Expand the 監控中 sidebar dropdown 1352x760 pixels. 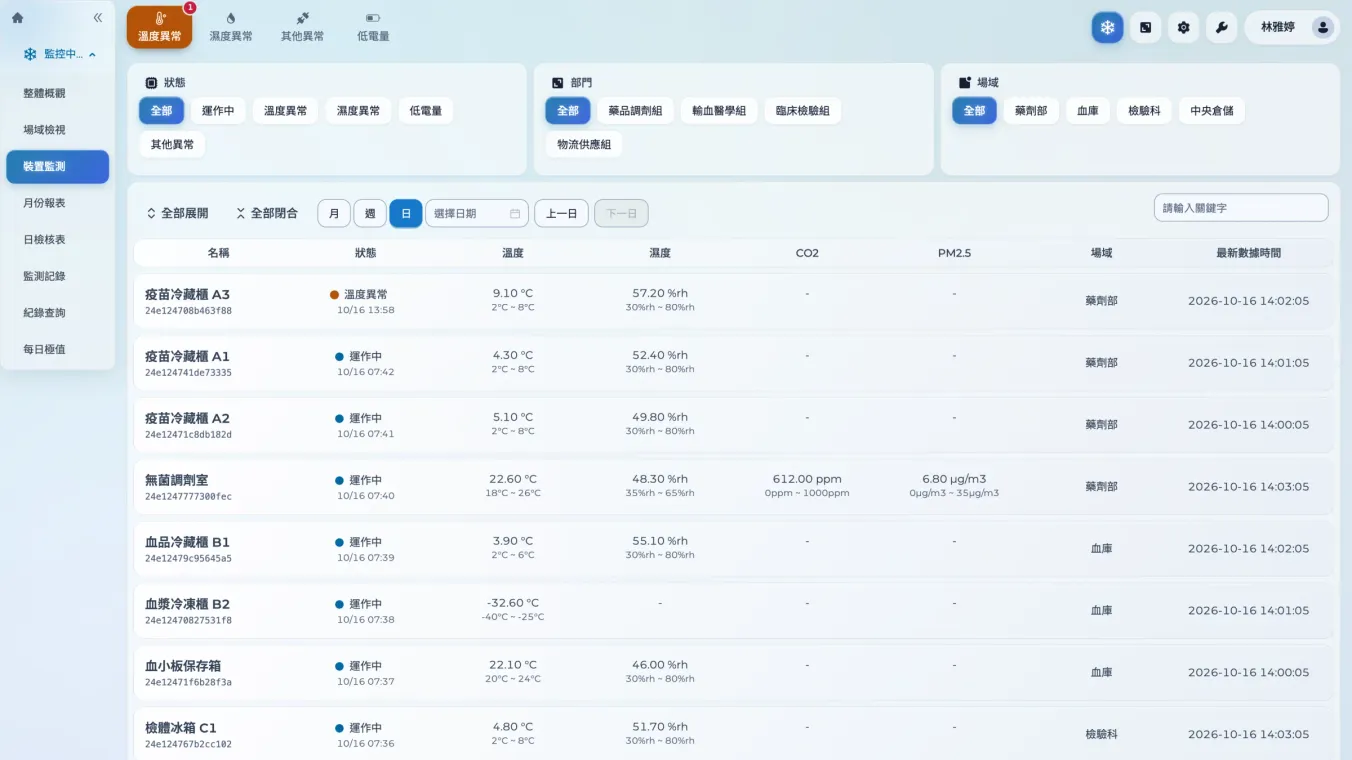point(60,54)
